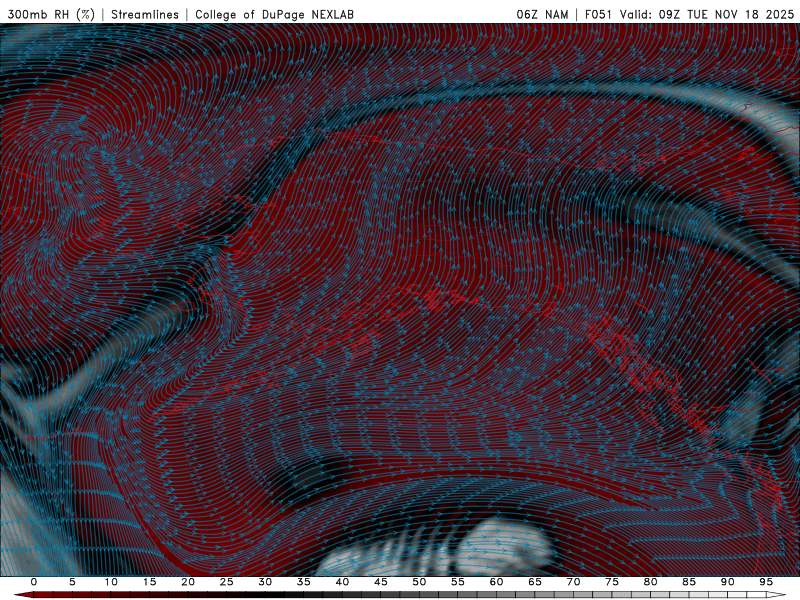Click the '10' value on color scale
The width and height of the screenshot is (800, 600).
[111, 582]
